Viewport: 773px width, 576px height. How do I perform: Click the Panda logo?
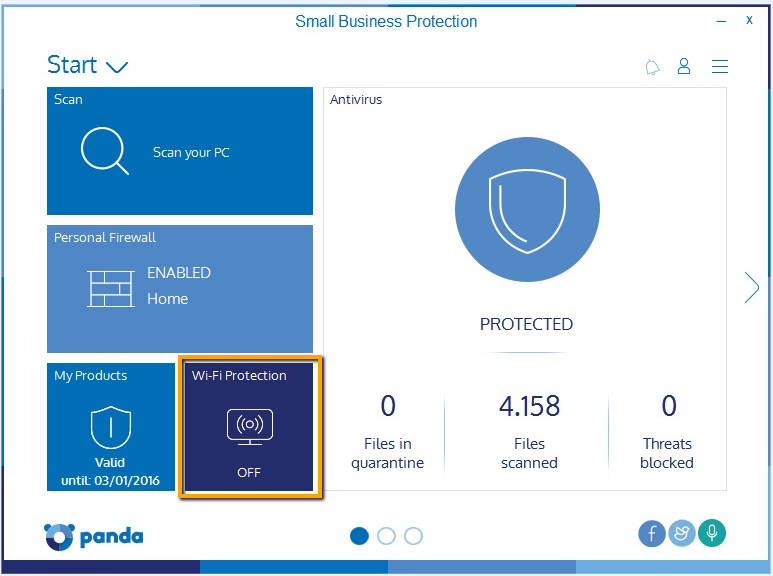94,537
